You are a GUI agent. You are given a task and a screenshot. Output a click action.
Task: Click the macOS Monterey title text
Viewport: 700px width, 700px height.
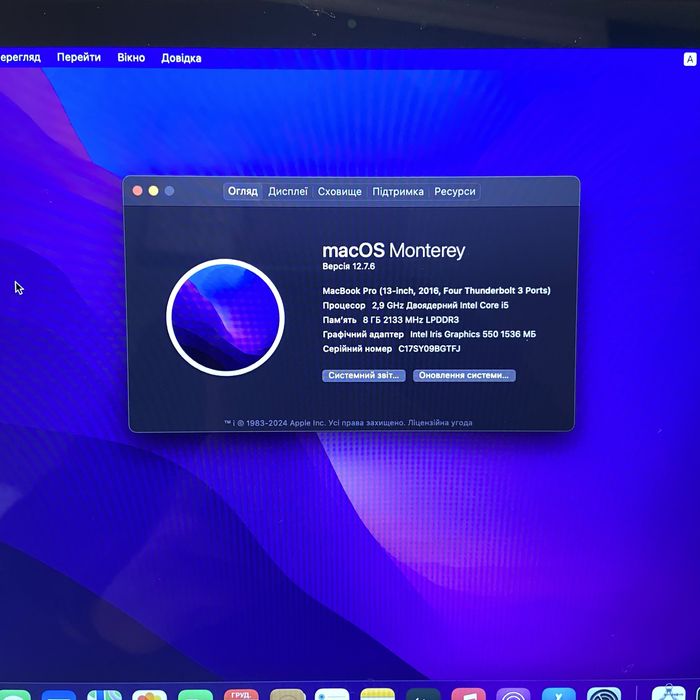coord(393,250)
